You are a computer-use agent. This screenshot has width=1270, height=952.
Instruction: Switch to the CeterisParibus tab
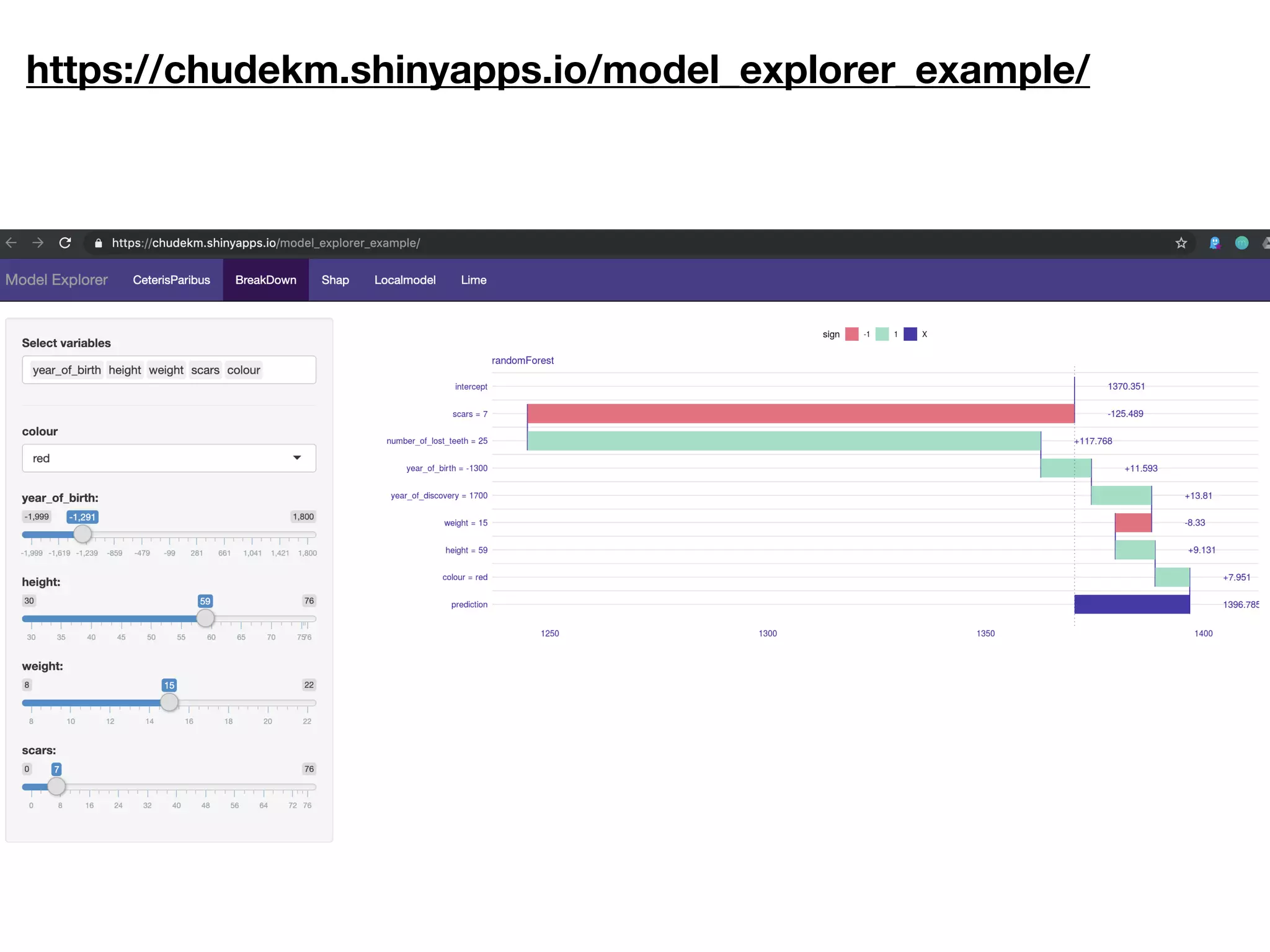pos(171,280)
